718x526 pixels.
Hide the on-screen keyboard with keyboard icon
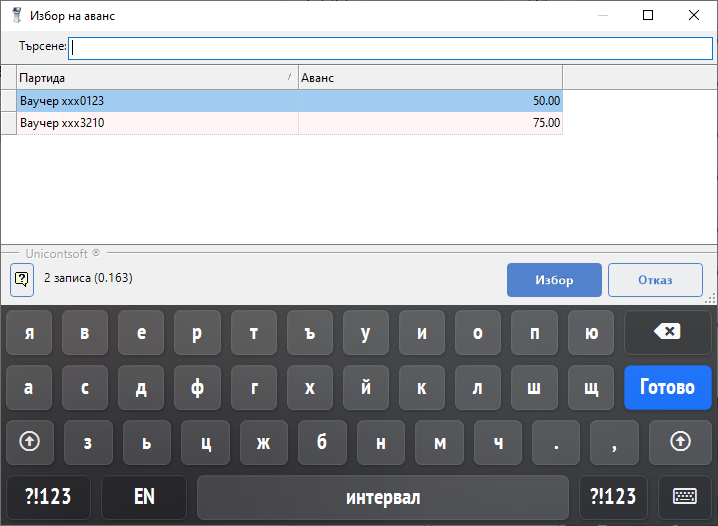[x=685, y=497]
